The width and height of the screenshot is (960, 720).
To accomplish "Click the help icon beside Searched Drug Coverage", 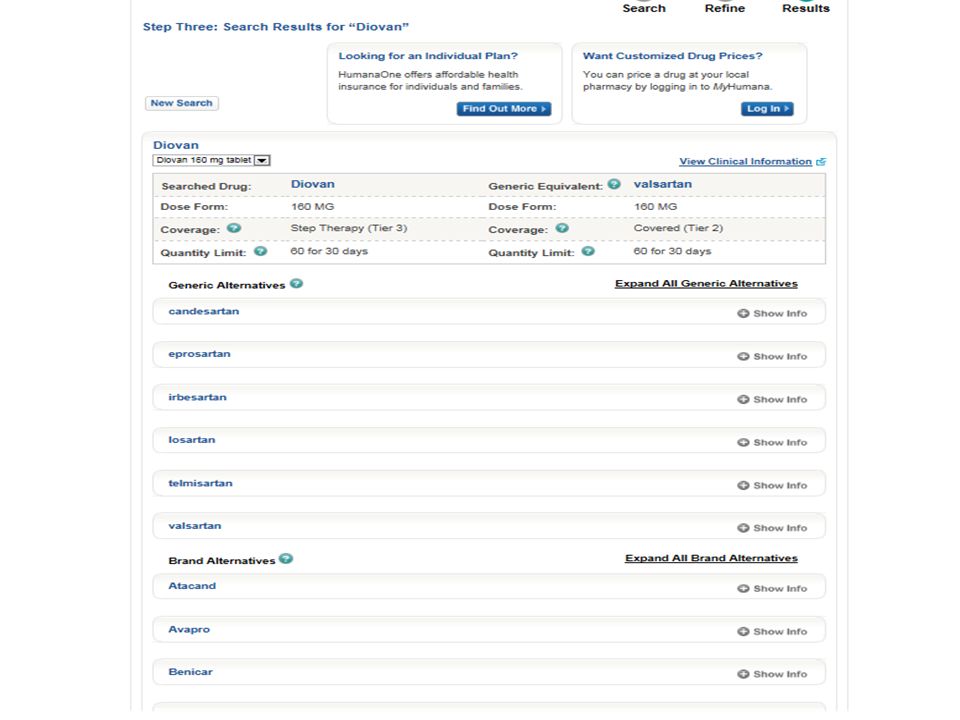I will (234, 228).
